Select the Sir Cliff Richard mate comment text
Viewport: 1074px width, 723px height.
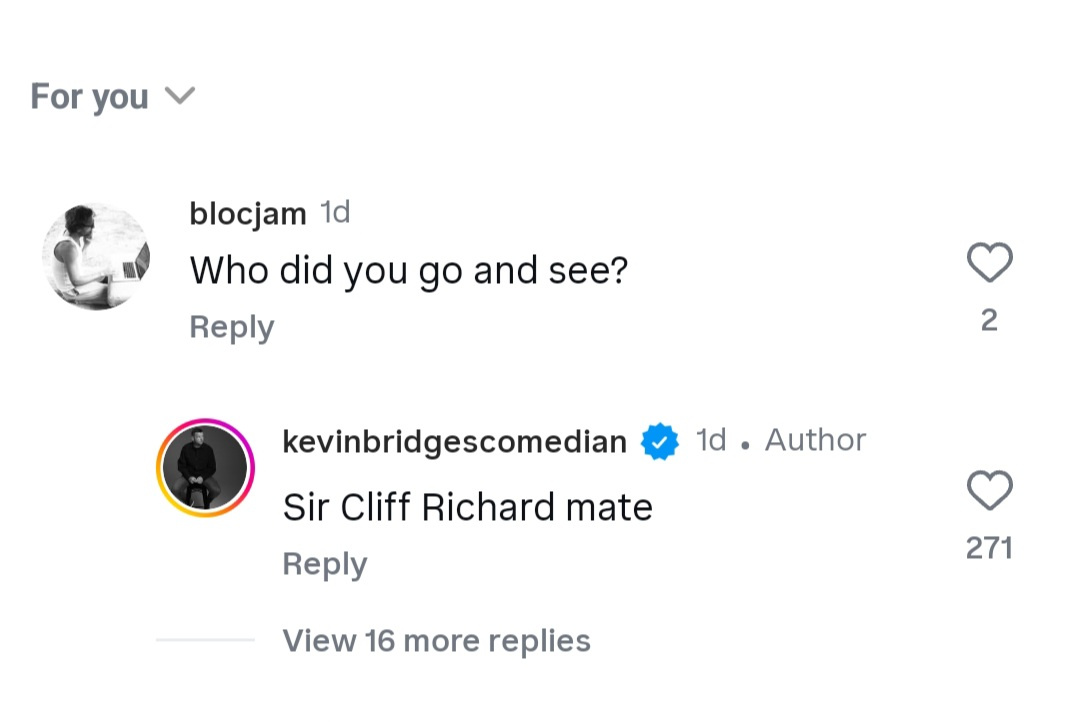468,507
